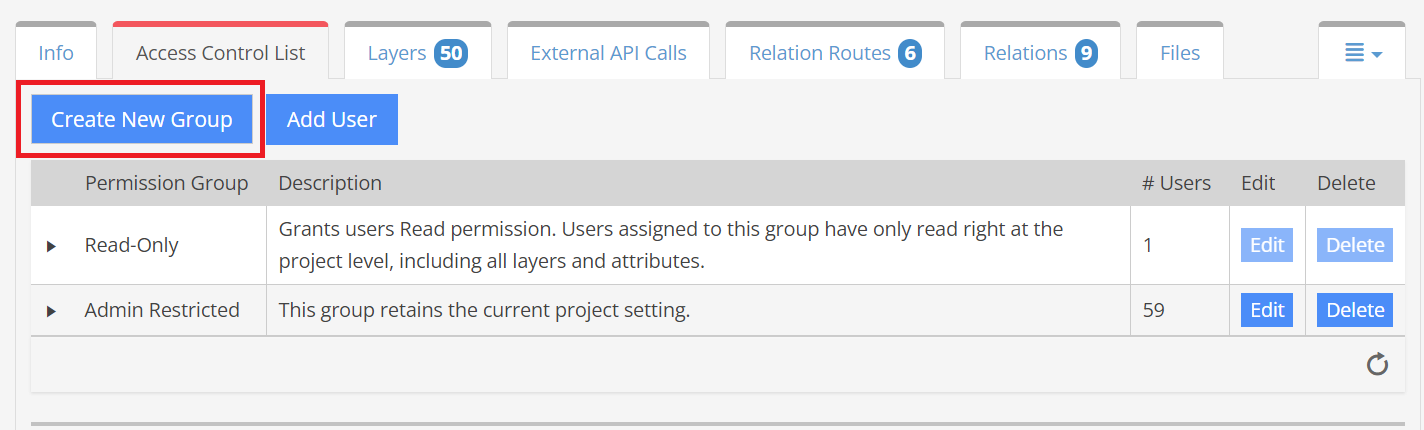Click the Relations count badge 9
The height and width of the screenshot is (430, 1424).
1086,53
